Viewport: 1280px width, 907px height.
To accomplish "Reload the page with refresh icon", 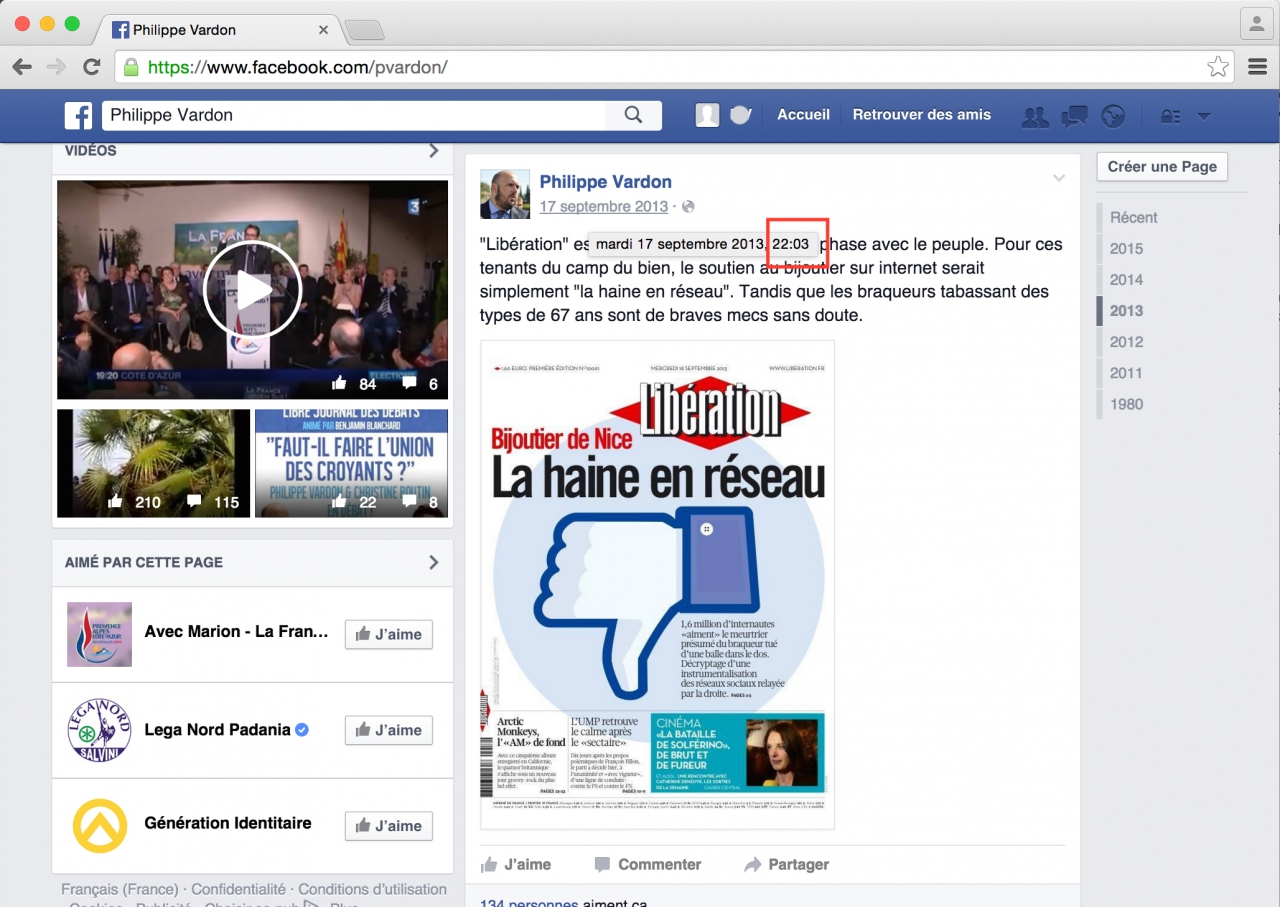I will [91, 67].
